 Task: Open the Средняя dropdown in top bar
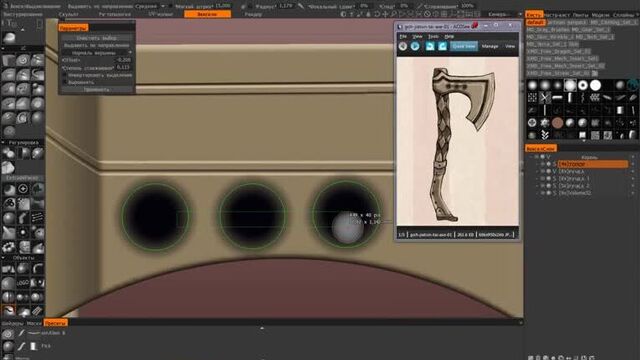click(x=150, y=6)
